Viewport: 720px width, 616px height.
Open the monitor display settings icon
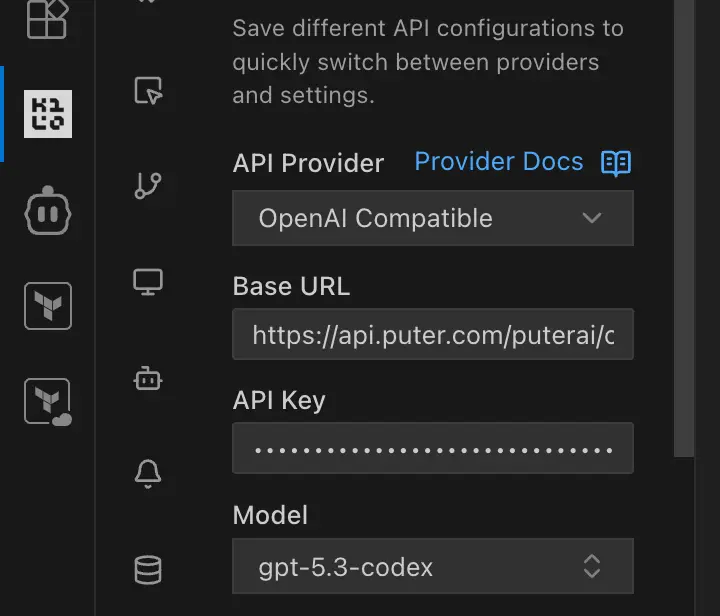click(148, 282)
